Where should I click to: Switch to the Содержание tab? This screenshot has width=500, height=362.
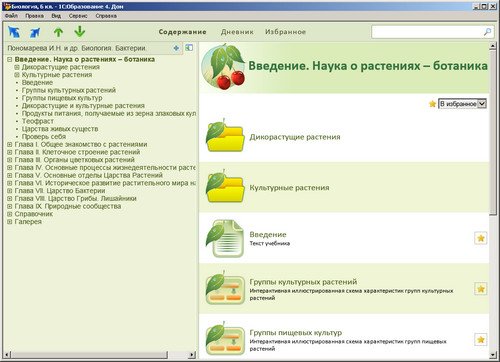tap(182, 32)
